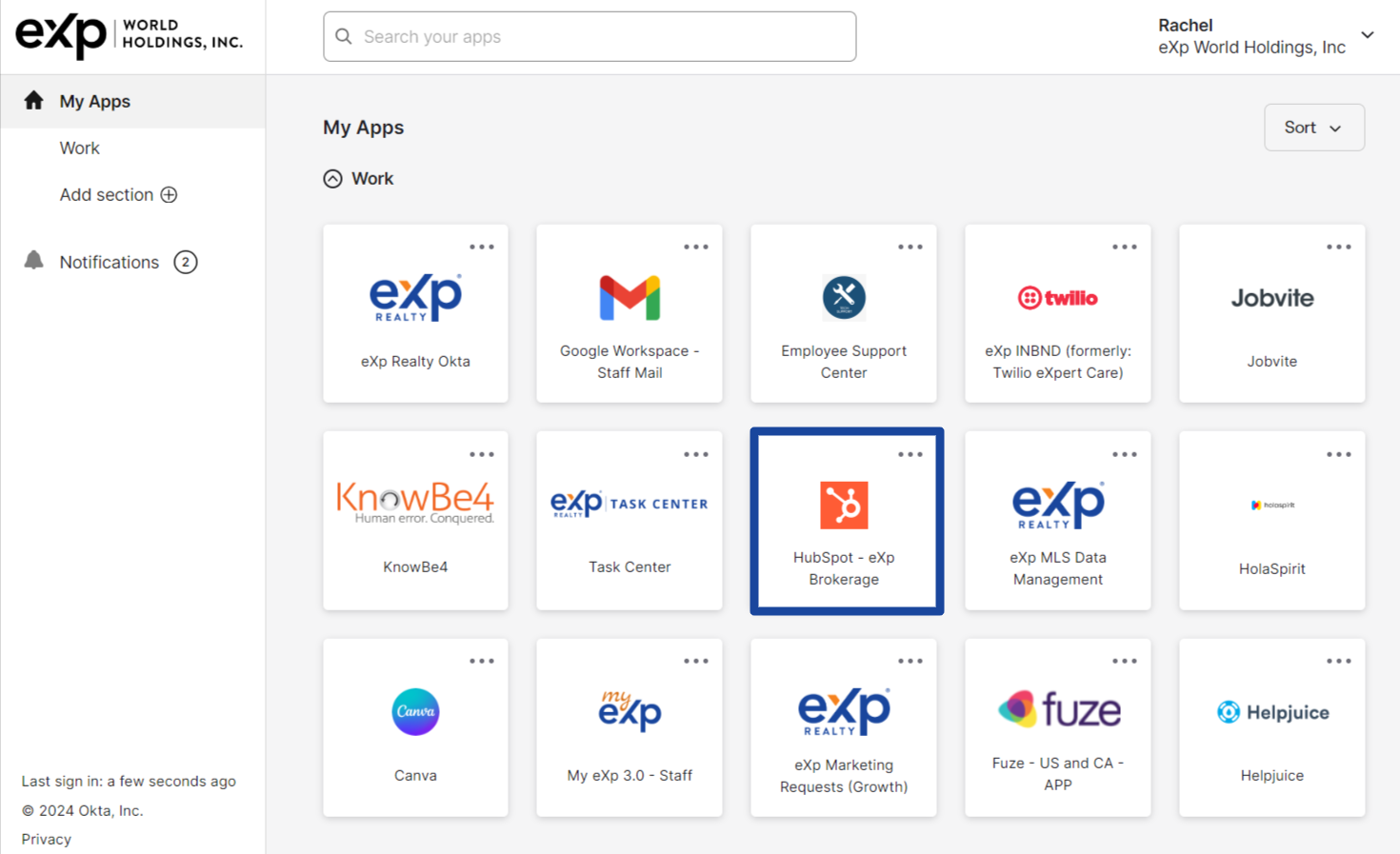Select Work section in sidebar
The image size is (1400, 854).
point(80,148)
